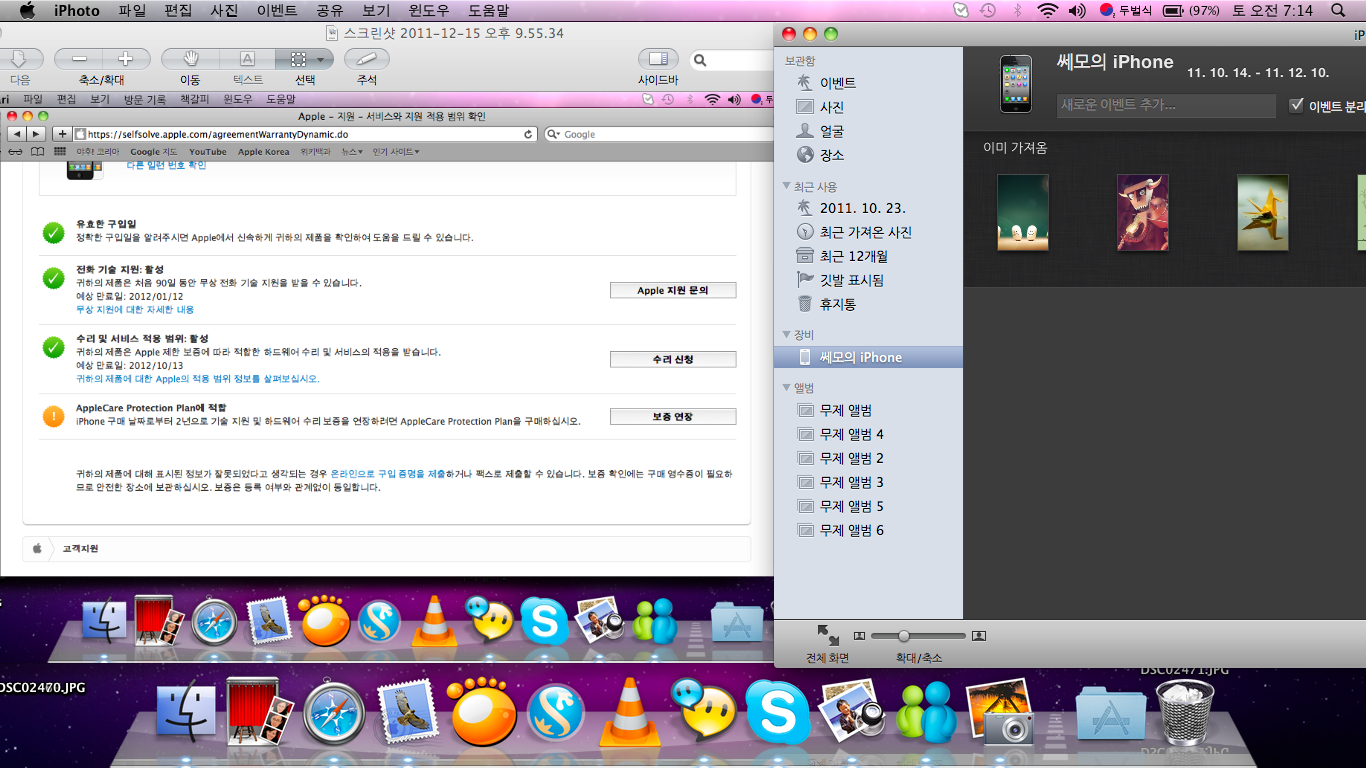Open the 무제 앨범 6 album
Viewport: 1366px width, 768px height.
[x=851, y=530]
